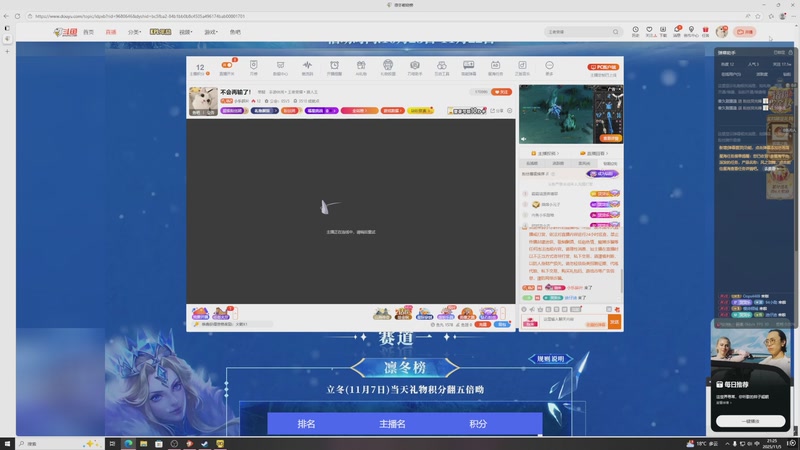Screen dimensions: 800x450
Task: Click the orange 发送 send button
Action: tap(615, 322)
